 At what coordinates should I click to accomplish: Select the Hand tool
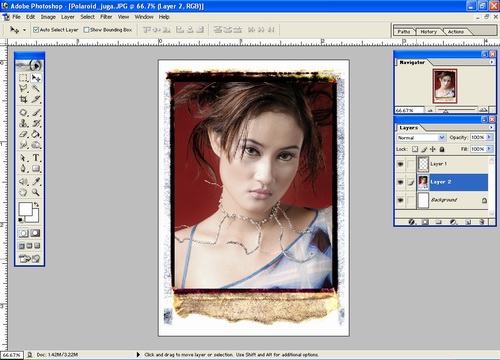click(x=23, y=192)
